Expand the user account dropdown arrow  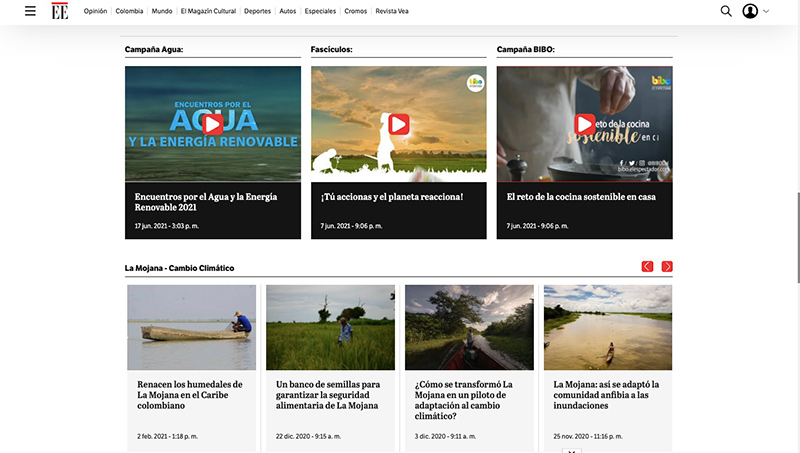[x=766, y=11]
